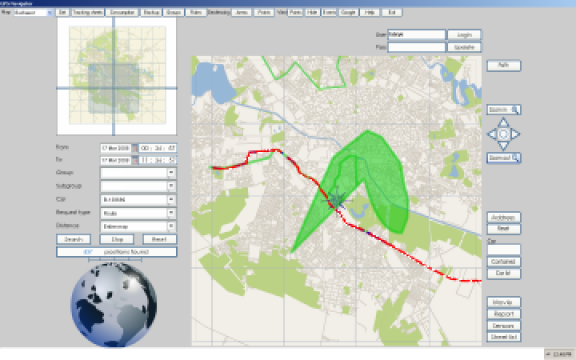Click the overview mini-map thumbnail
Image resolution: width=576 pixels, height=360 pixels.
(116, 76)
